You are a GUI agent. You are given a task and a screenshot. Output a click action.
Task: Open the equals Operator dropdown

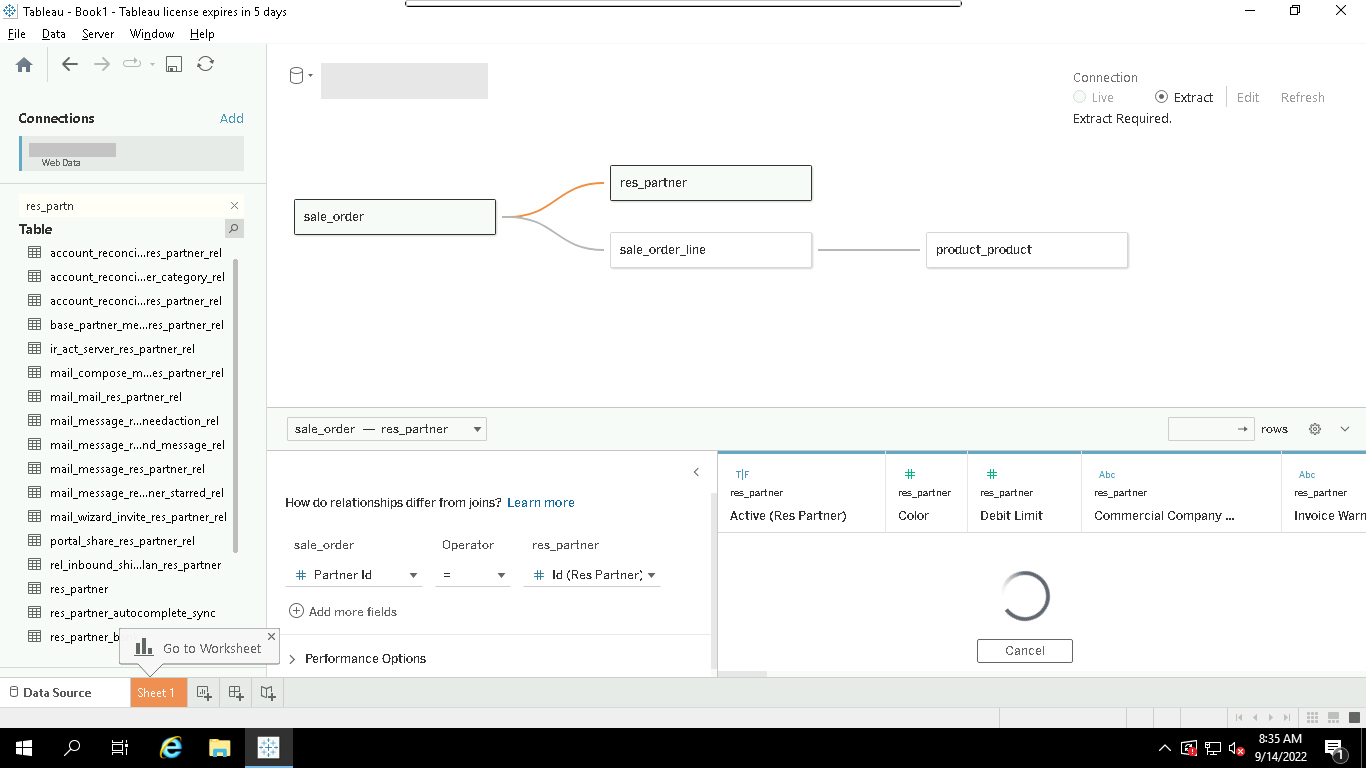point(473,575)
